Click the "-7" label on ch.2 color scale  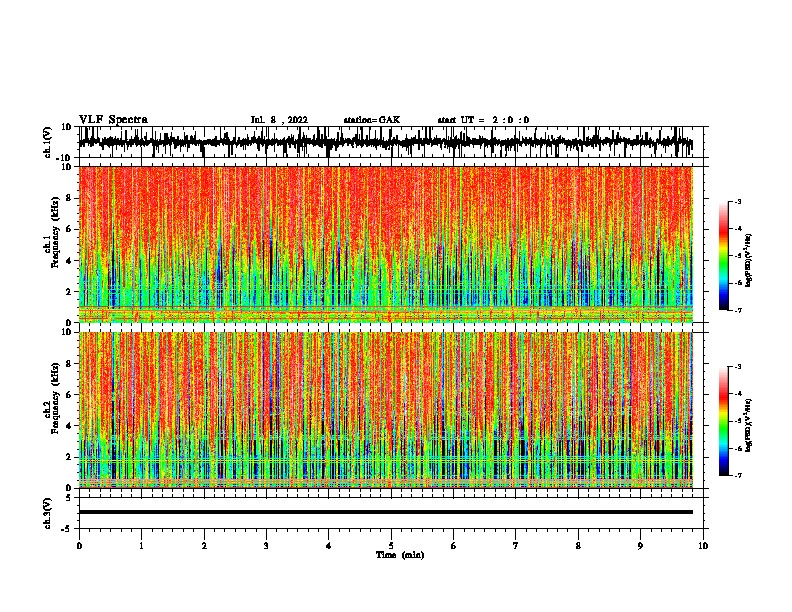pos(737,476)
